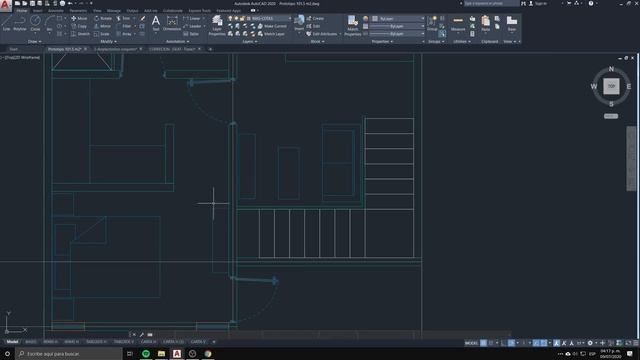Viewport: 640px width, 360px height.
Task: Select the Line drawing tool
Action: point(6,23)
